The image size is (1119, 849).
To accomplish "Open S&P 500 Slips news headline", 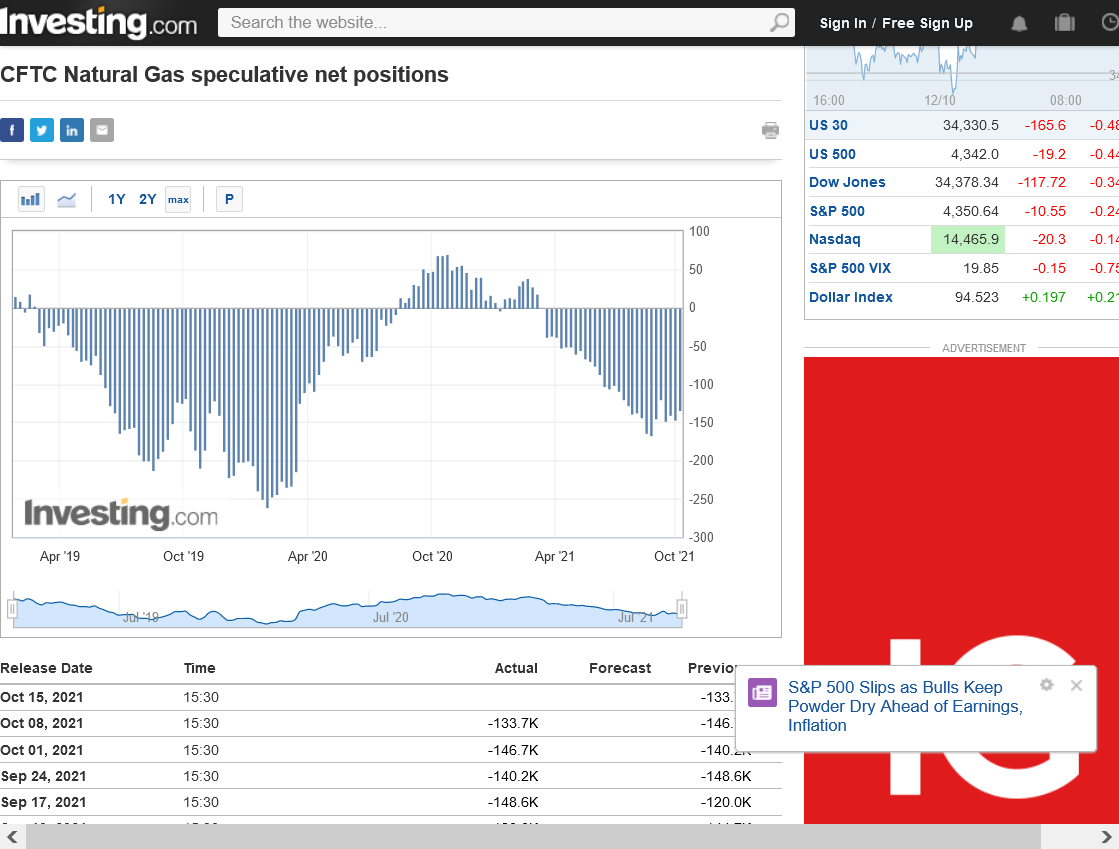I will (x=905, y=706).
